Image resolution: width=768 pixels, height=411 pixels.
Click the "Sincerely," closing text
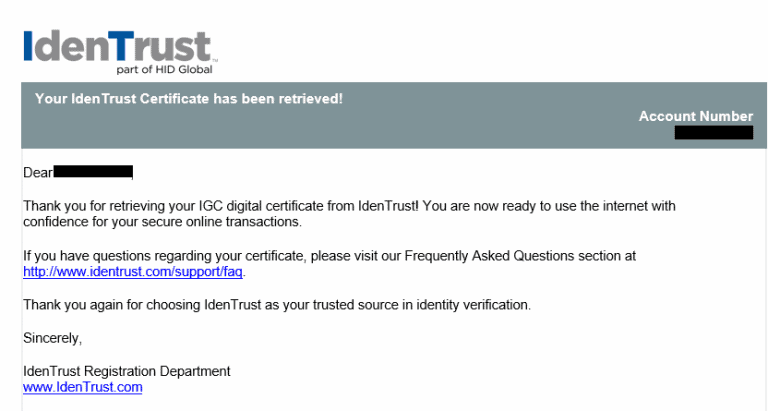click(x=52, y=338)
